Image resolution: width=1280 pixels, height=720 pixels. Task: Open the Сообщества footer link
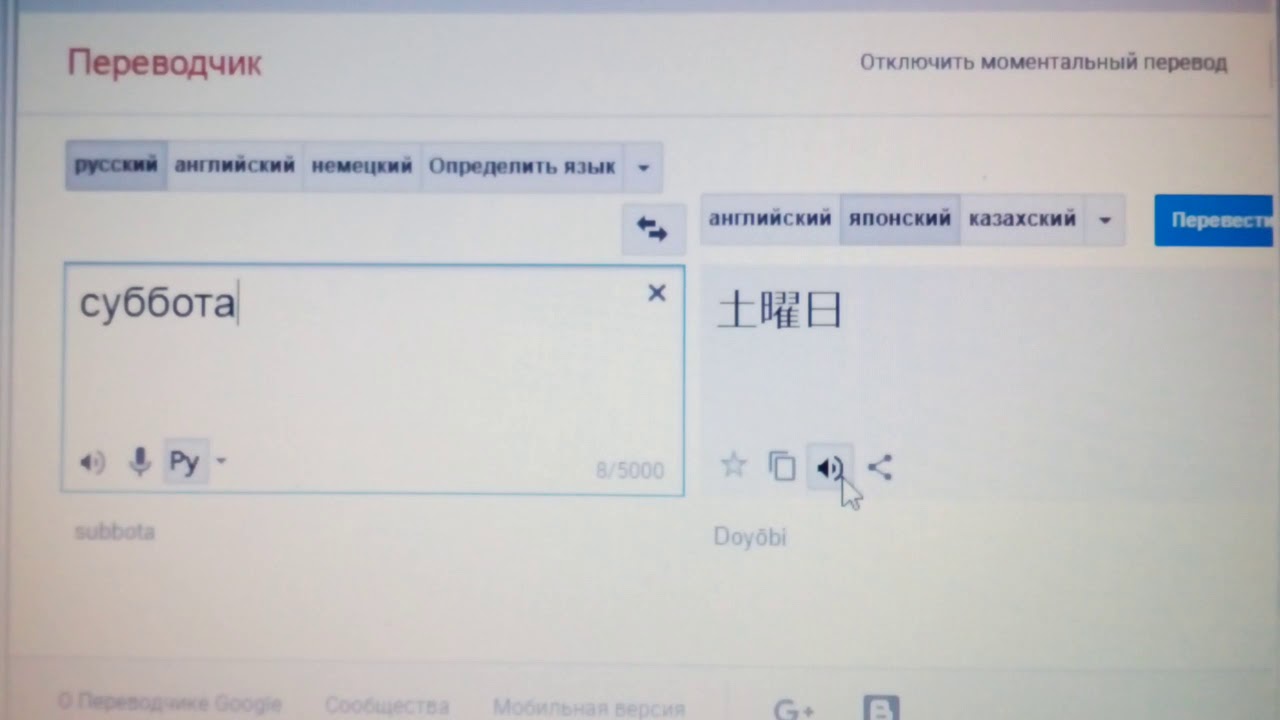coord(387,707)
